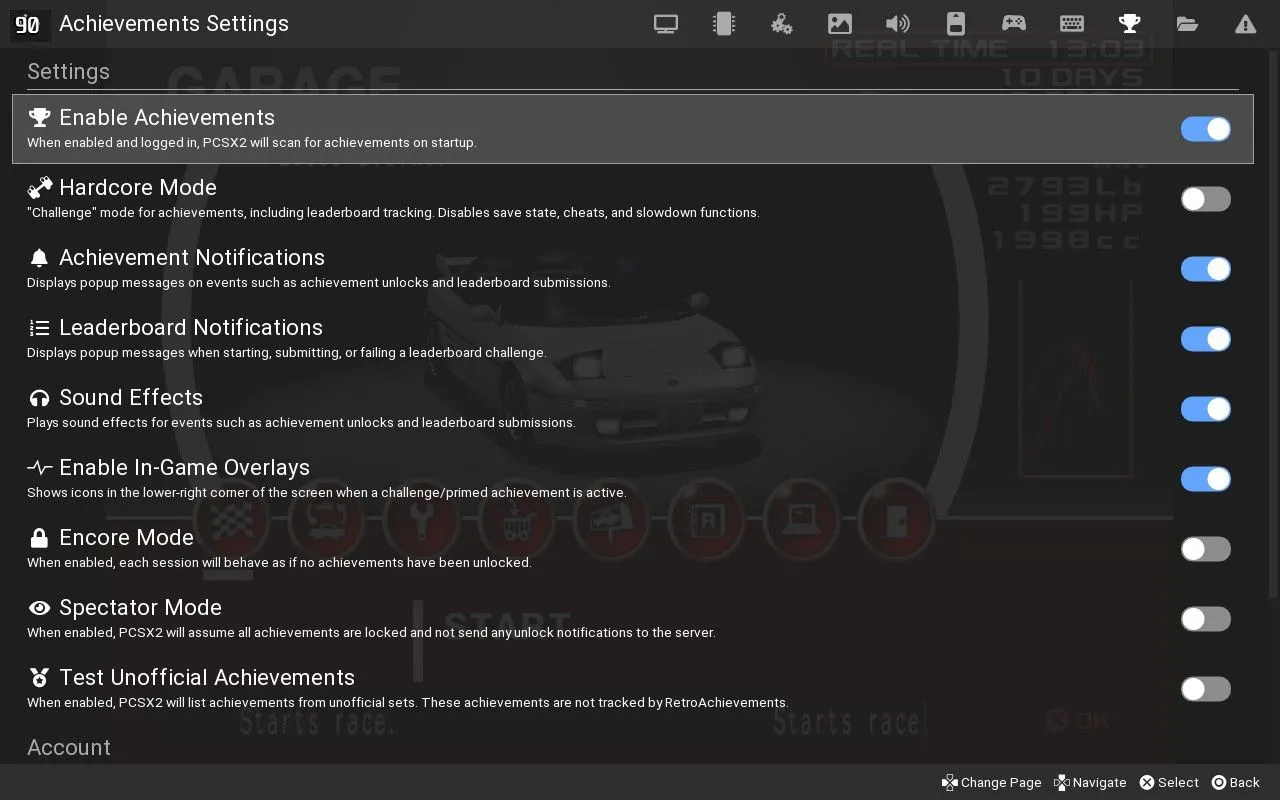Disable Achievement Notifications switch
The image size is (1280, 800).
(1206, 269)
